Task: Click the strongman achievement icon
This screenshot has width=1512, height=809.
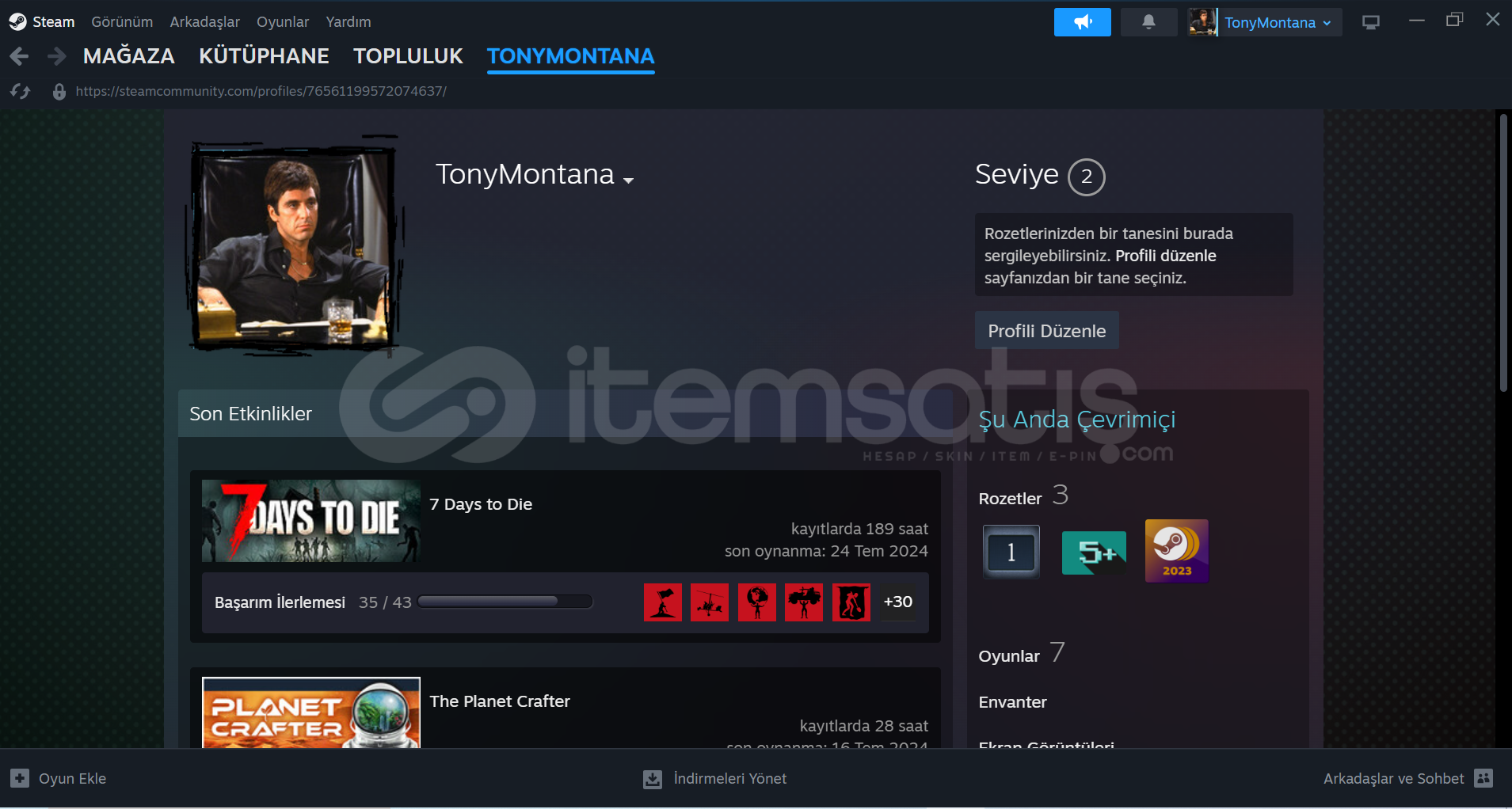Action: pyautogui.click(x=804, y=602)
